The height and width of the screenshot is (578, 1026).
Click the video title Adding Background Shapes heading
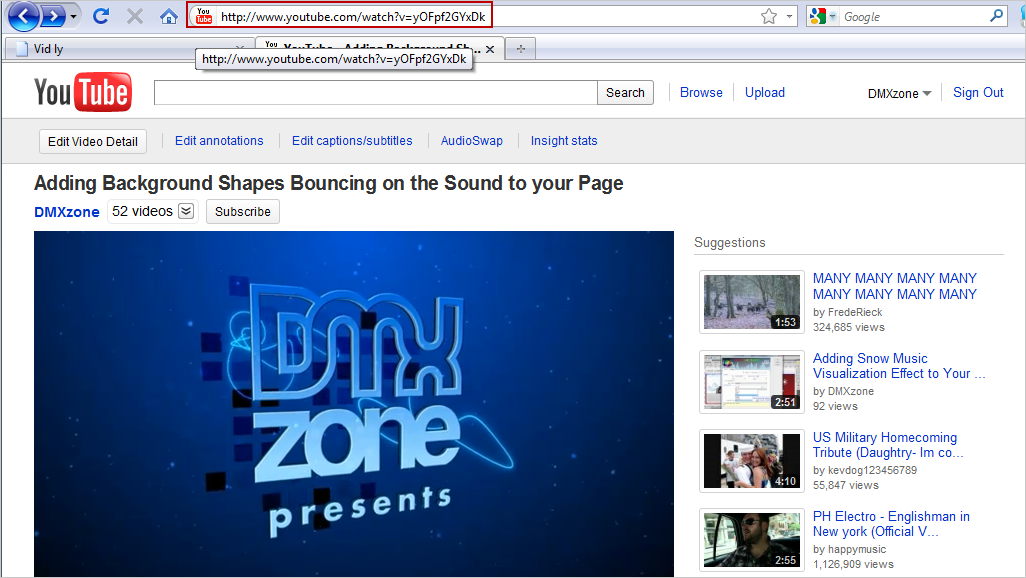coord(328,183)
